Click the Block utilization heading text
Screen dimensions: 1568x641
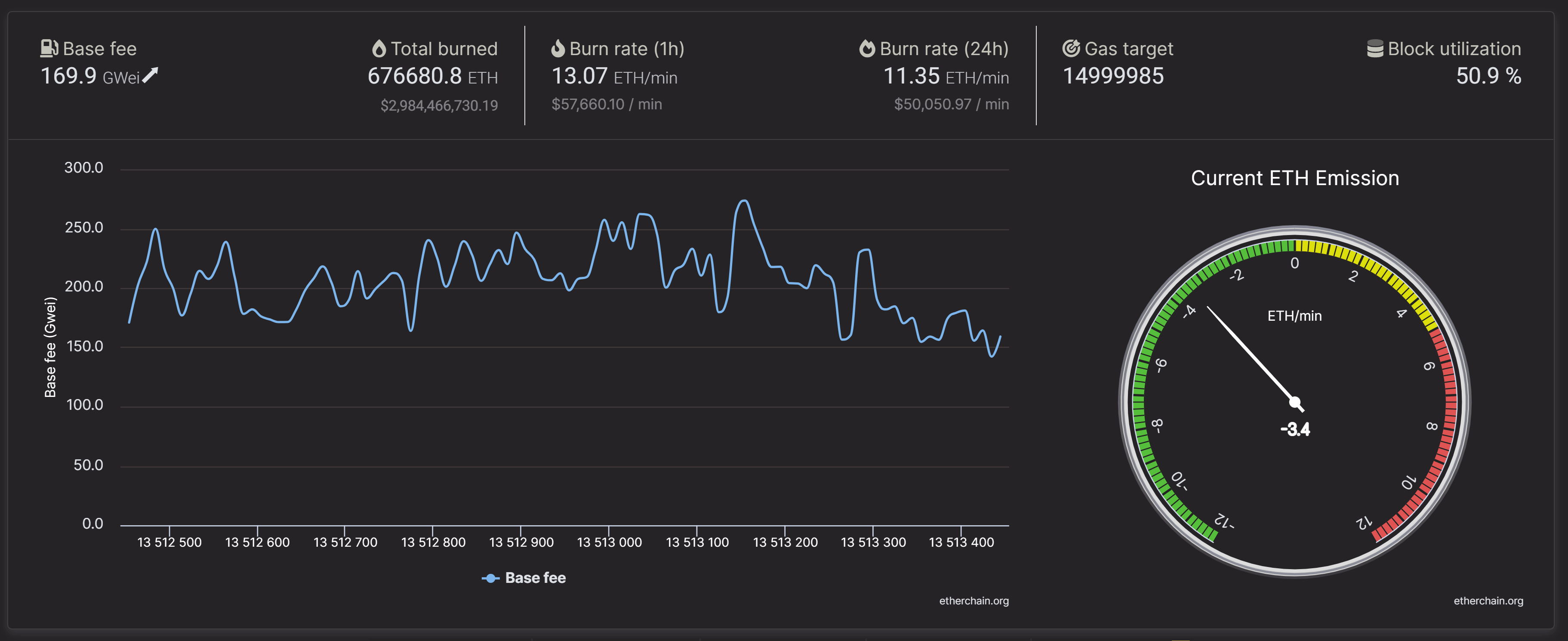(x=1454, y=49)
